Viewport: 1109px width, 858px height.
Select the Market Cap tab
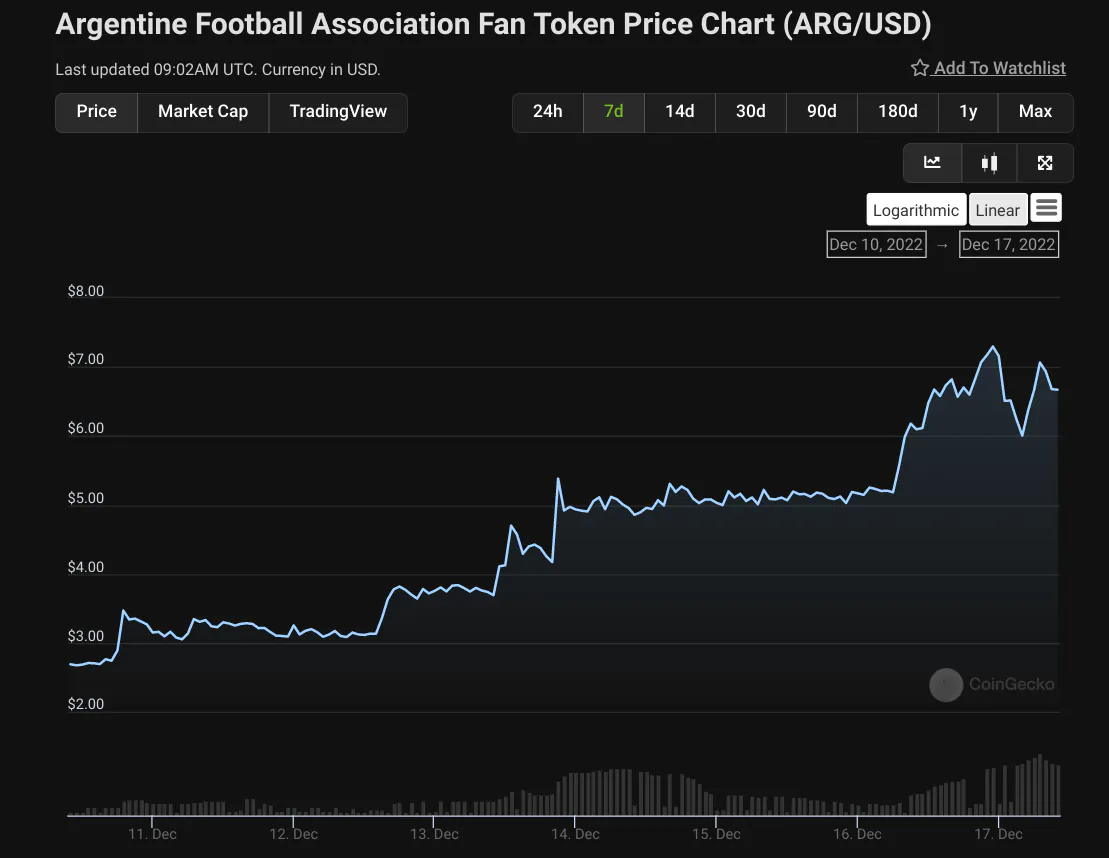pos(203,112)
